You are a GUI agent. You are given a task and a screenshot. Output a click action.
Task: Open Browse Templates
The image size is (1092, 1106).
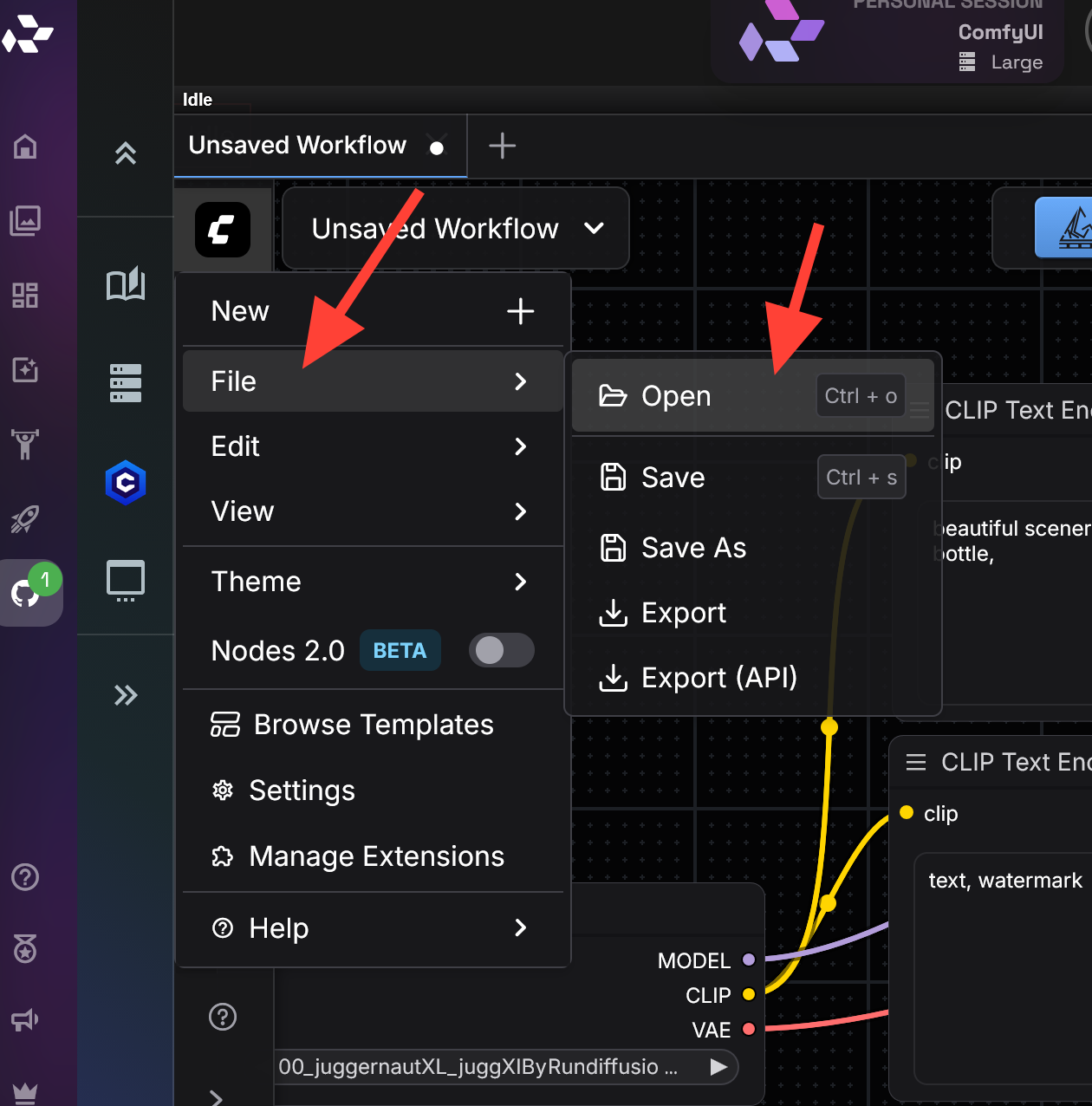click(x=373, y=725)
